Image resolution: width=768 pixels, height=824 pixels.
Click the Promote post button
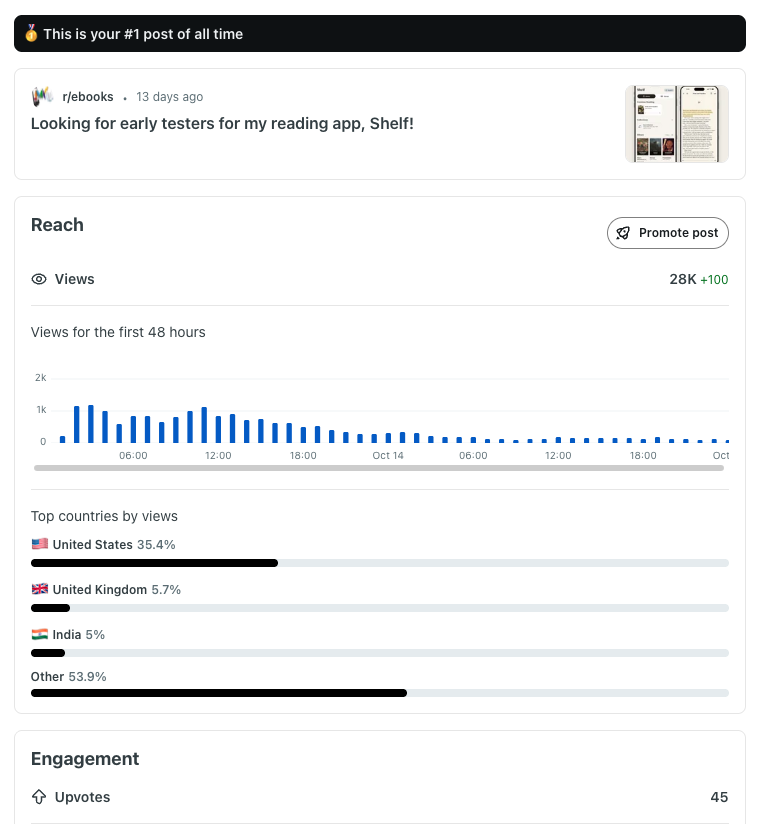668,233
